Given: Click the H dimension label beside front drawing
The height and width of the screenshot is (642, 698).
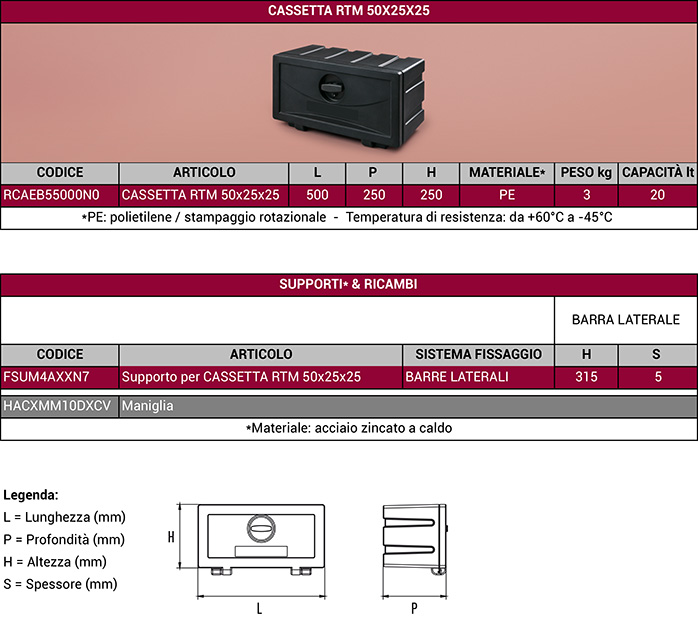Looking at the screenshot, I should (171, 537).
